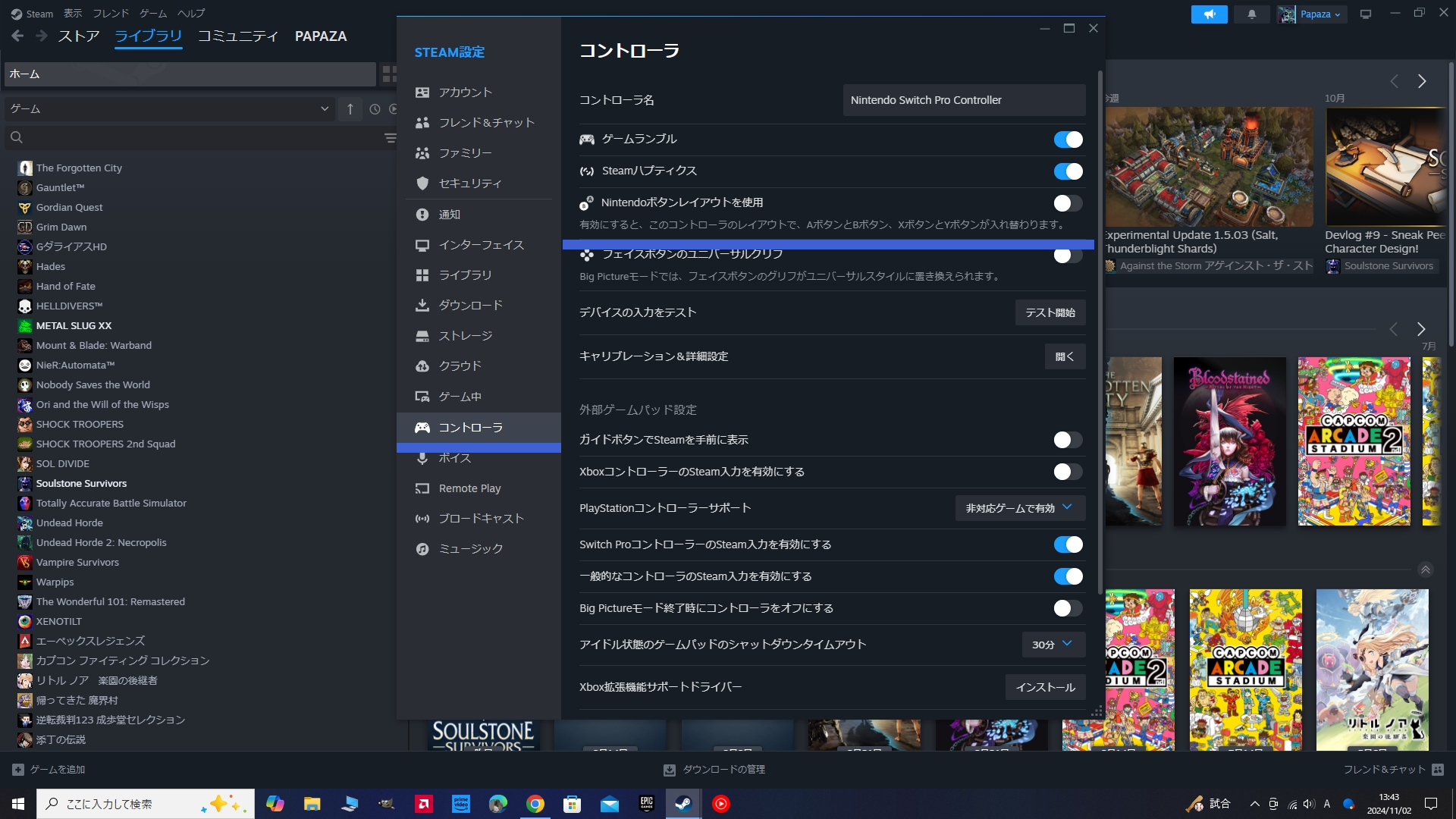The height and width of the screenshot is (819, 1456).
Task: Launch Epic Games from the taskbar
Action: (646, 804)
